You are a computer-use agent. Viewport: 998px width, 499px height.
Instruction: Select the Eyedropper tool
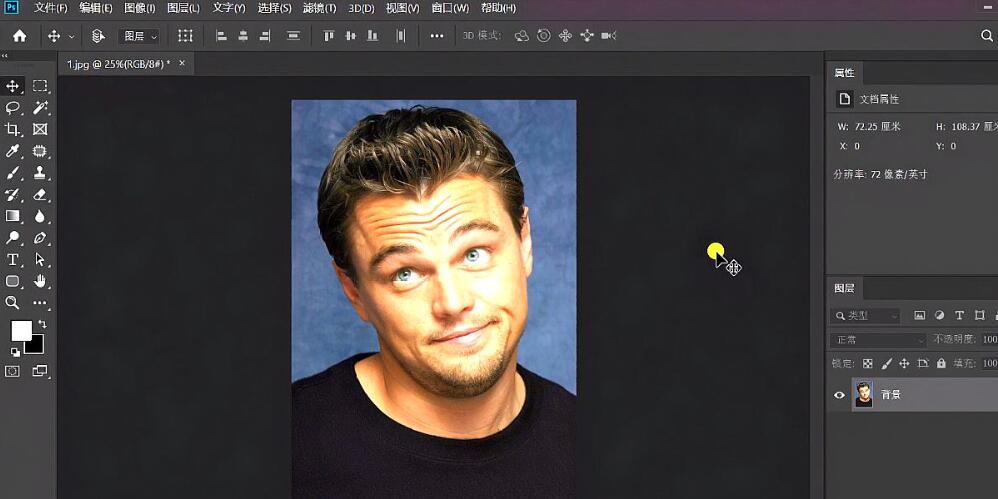point(13,151)
